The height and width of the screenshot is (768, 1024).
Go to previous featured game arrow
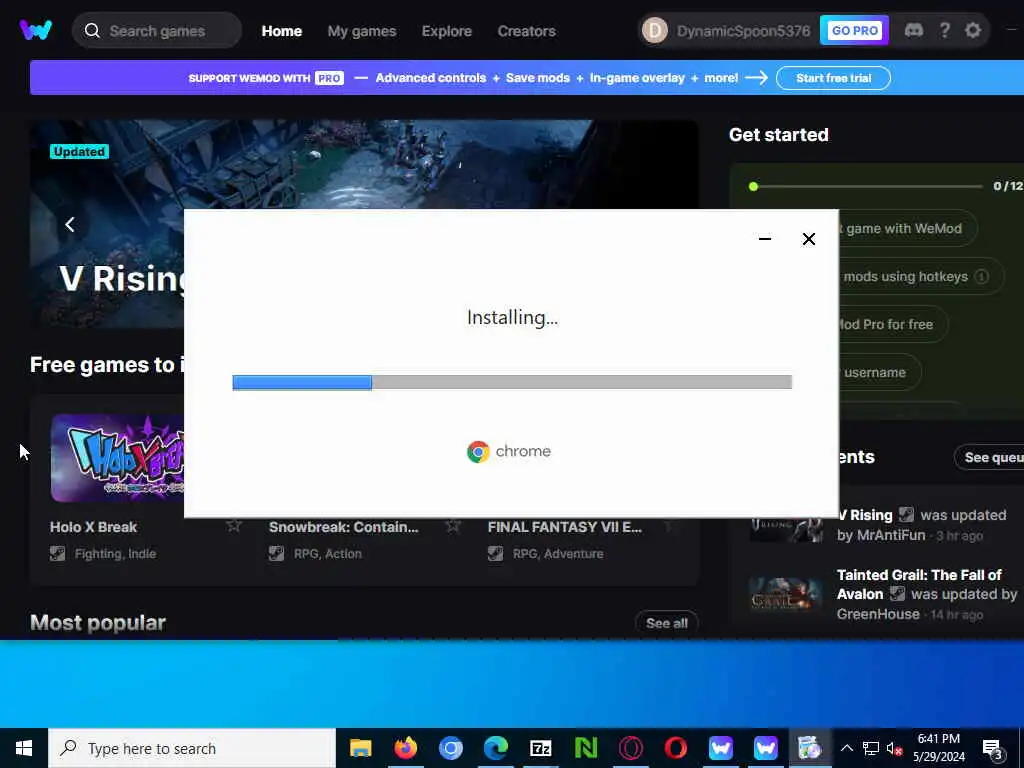tap(70, 225)
